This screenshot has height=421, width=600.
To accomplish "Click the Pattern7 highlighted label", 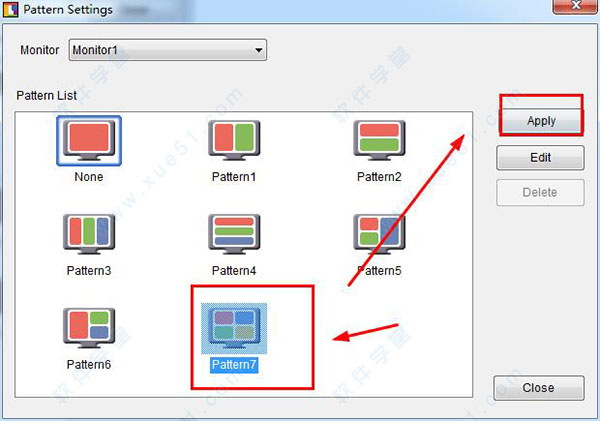I will pyautogui.click(x=234, y=364).
